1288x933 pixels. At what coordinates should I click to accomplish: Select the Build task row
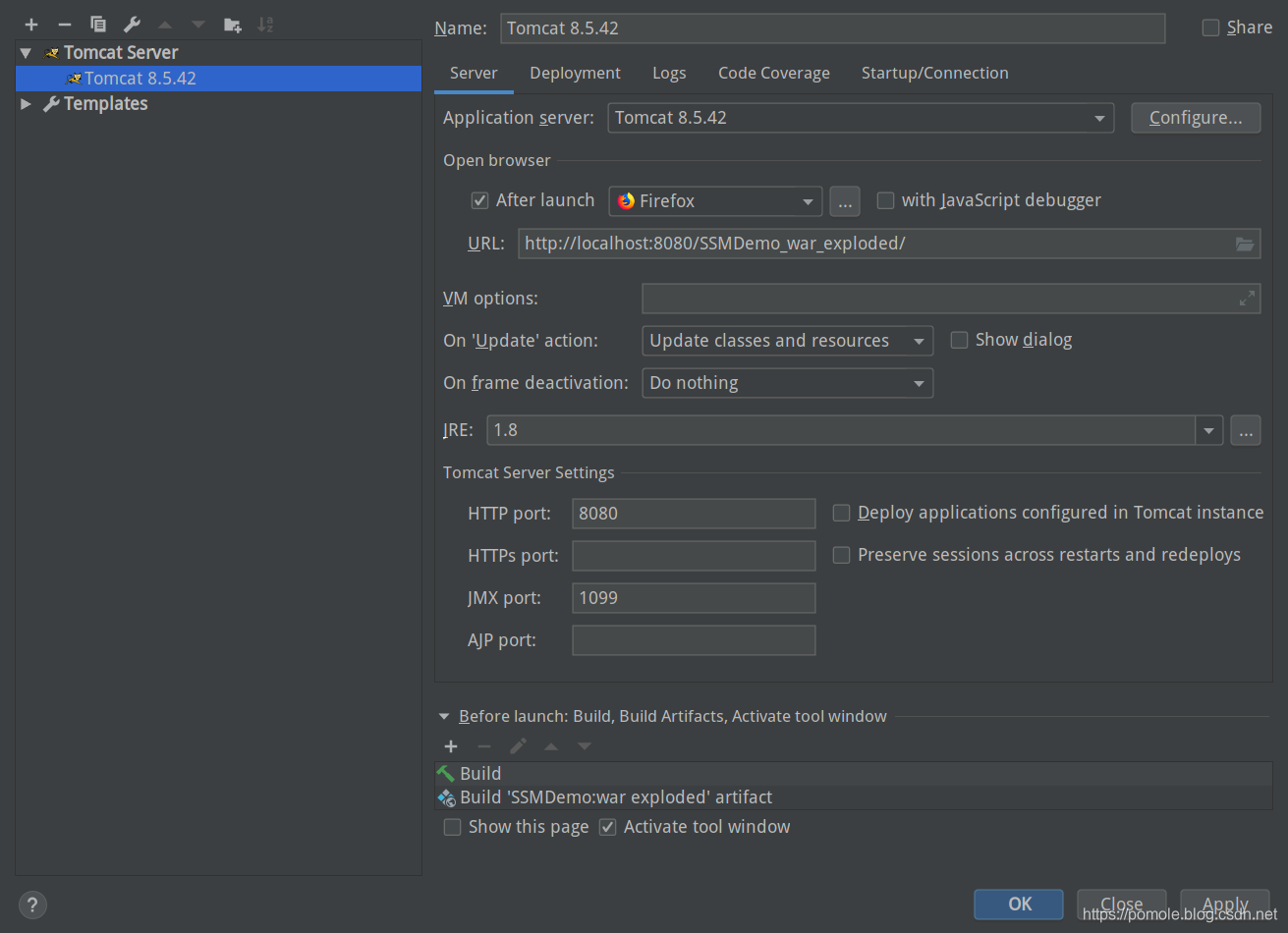click(853, 774)
